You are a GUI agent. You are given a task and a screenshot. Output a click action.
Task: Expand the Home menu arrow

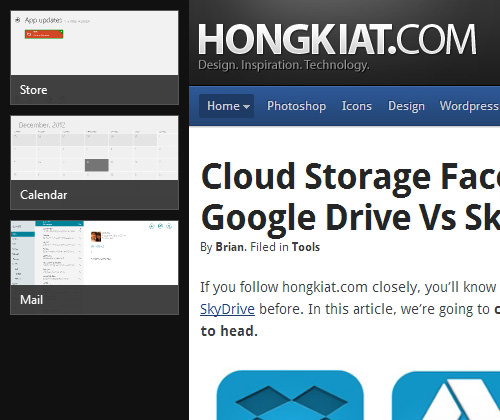pos(246,107)
